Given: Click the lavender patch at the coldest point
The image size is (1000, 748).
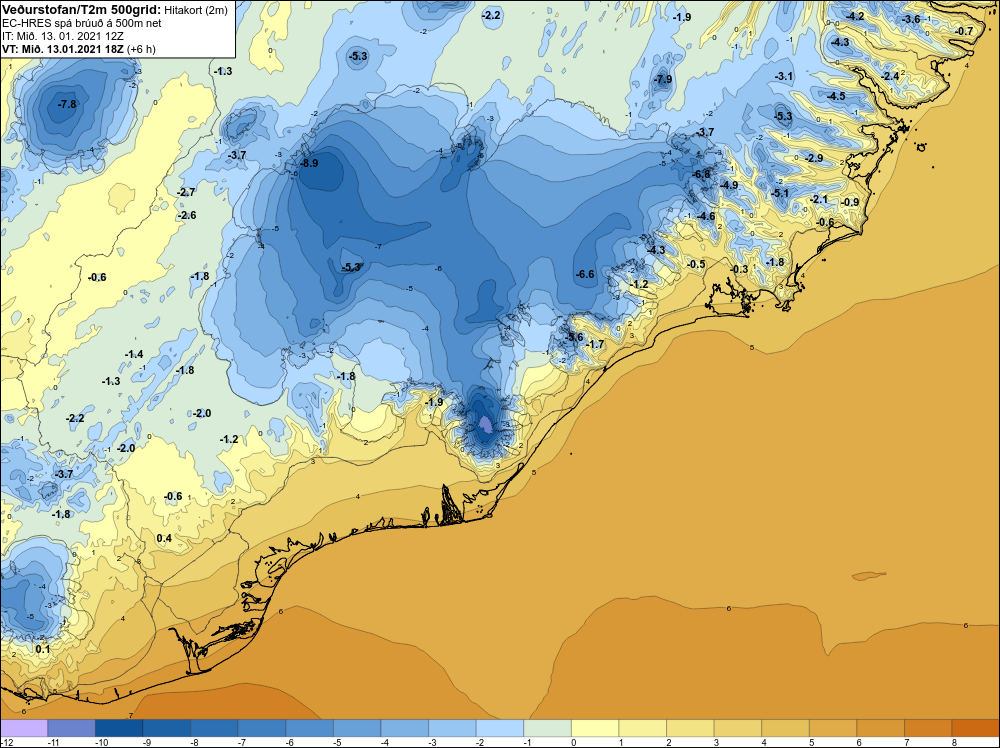Looking at the screenshot, I should 485,425.
